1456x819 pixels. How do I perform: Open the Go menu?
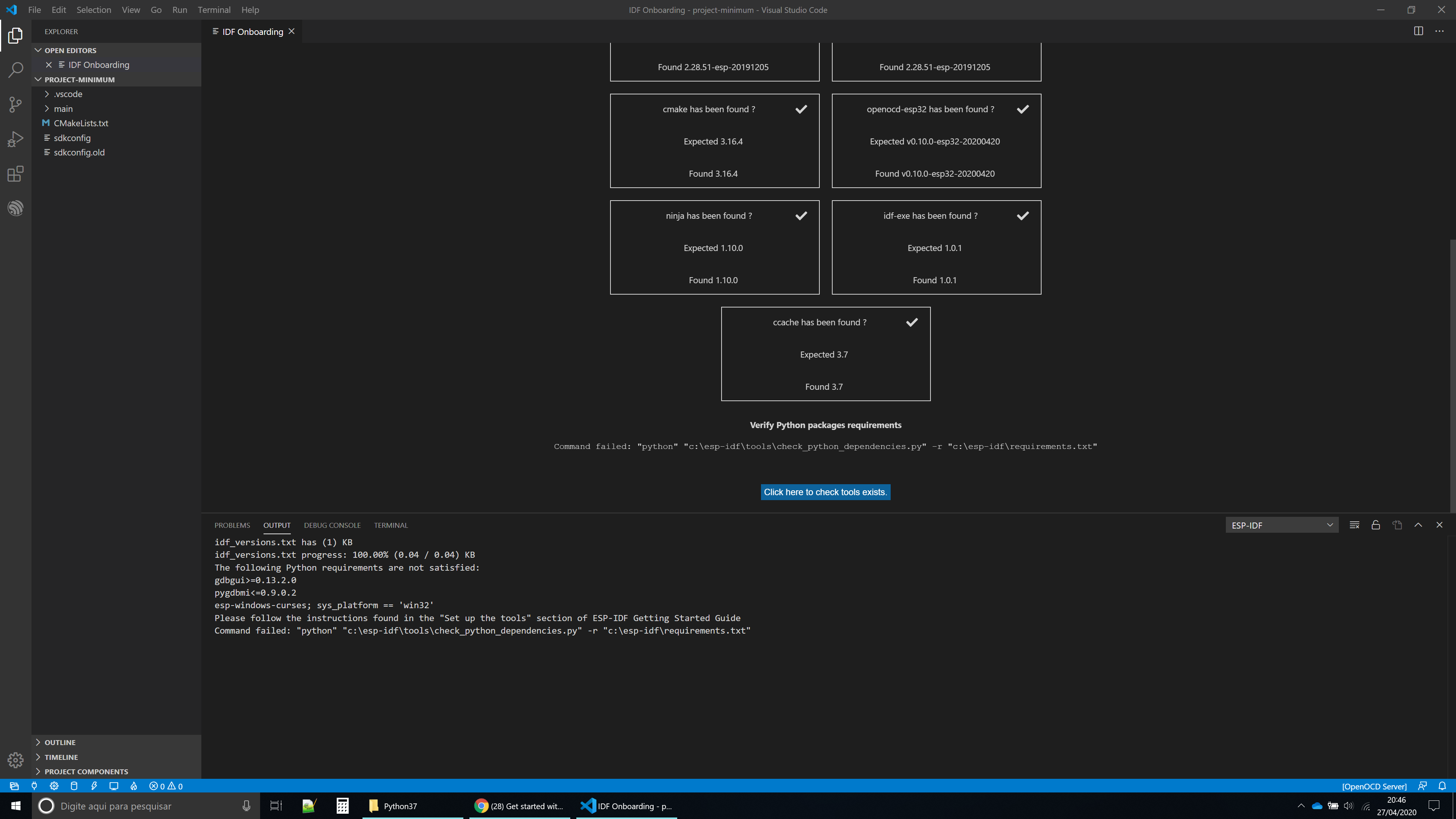[x=156, y=9]
